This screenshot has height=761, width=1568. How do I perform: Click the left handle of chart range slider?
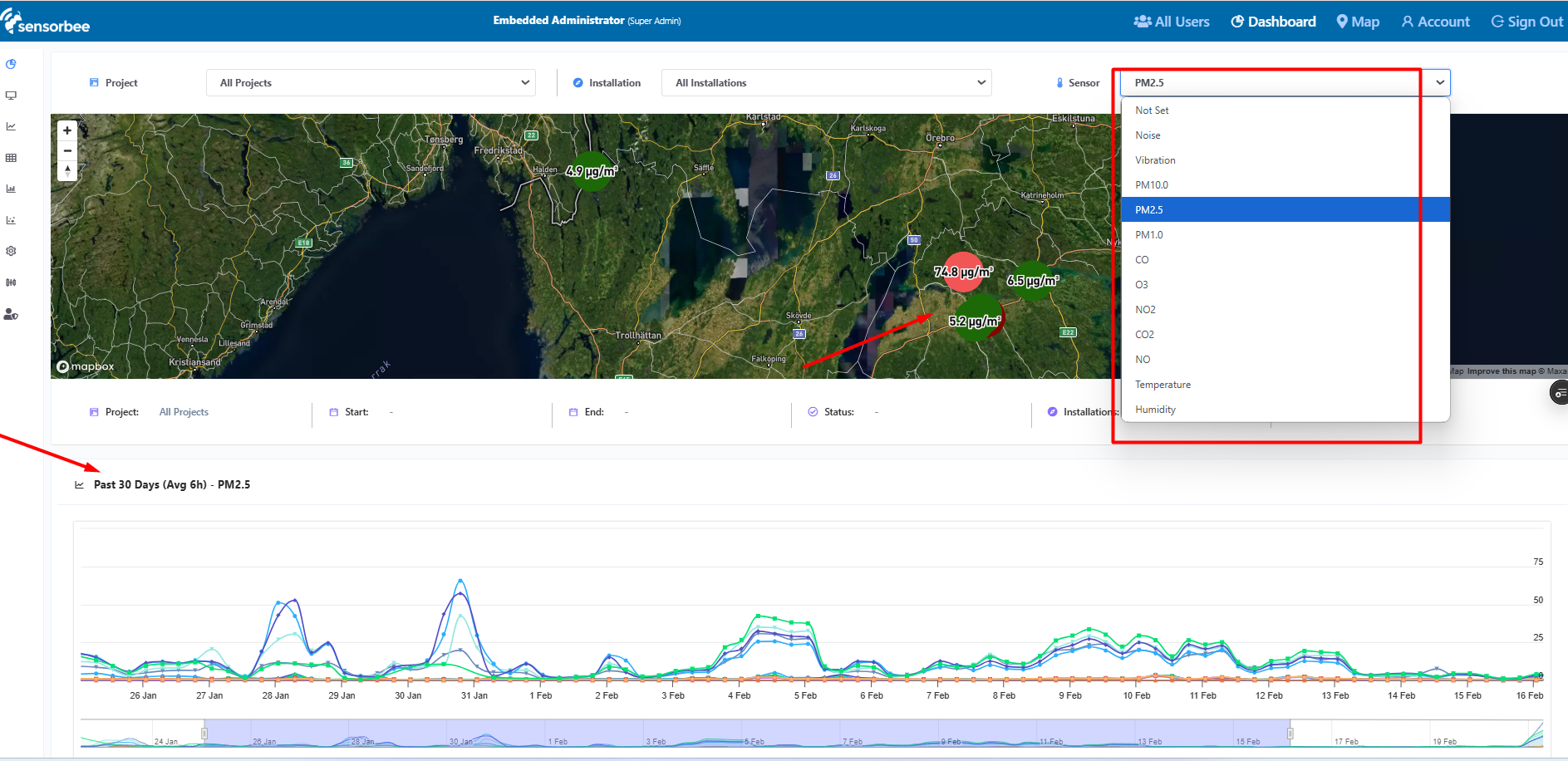click(x=204, y=733)
